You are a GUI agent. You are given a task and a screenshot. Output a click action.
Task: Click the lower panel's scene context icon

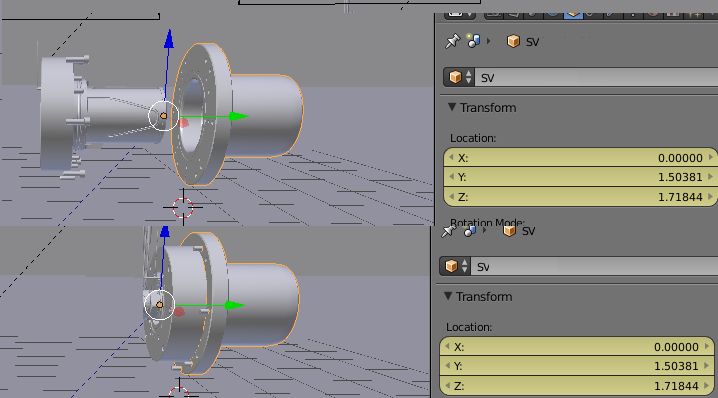pos(469,230)
